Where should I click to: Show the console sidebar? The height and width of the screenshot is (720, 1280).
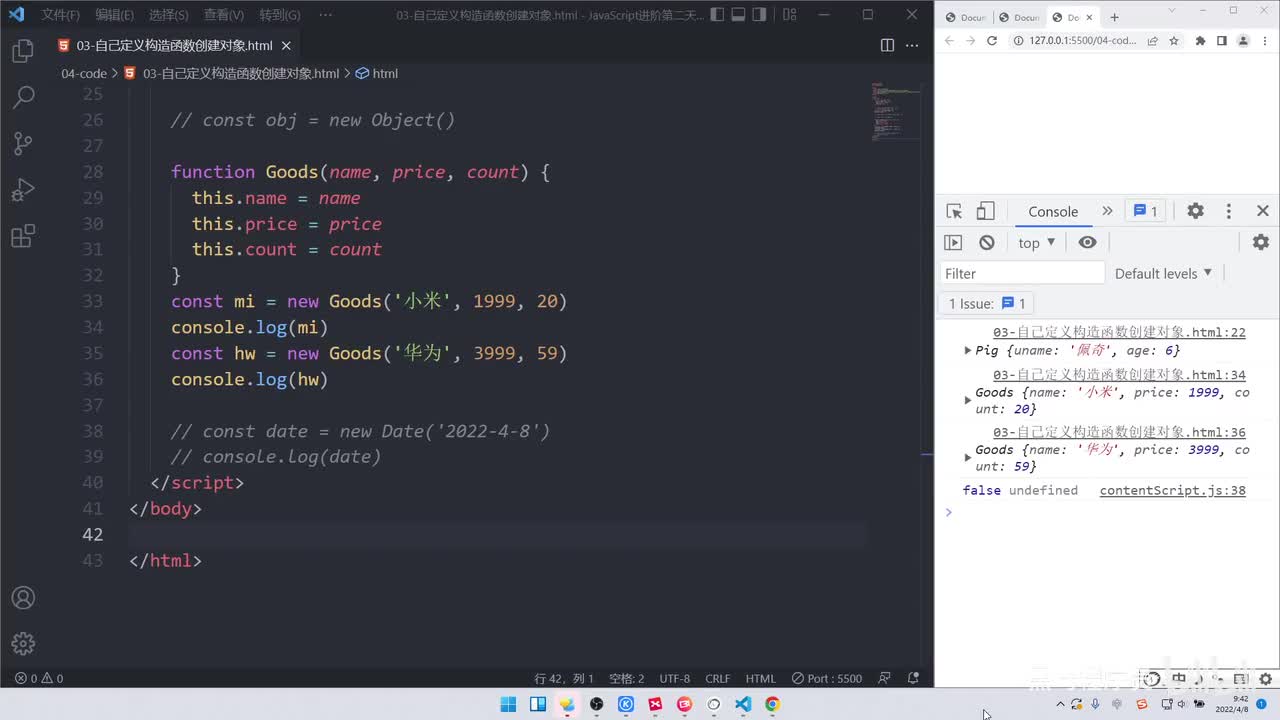coord(953,242)
